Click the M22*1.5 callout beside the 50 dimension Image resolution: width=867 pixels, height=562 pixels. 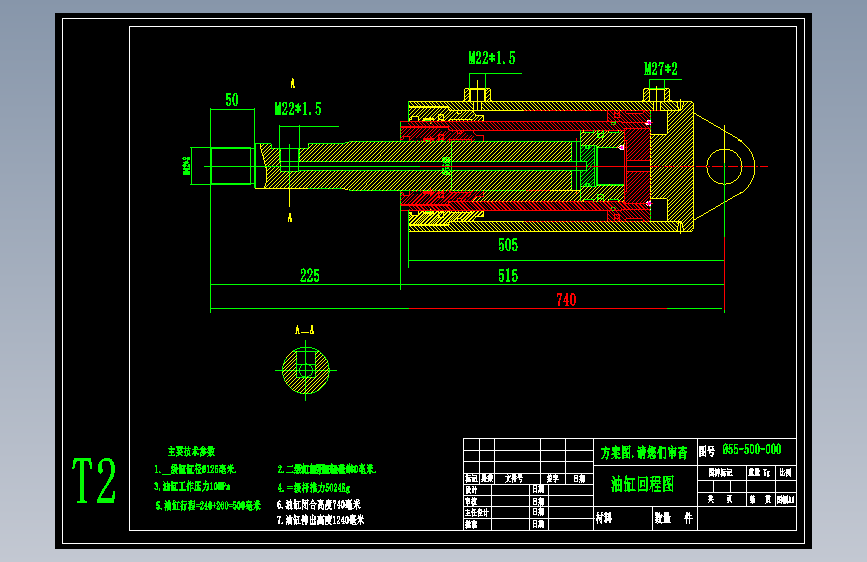point(298,109)
